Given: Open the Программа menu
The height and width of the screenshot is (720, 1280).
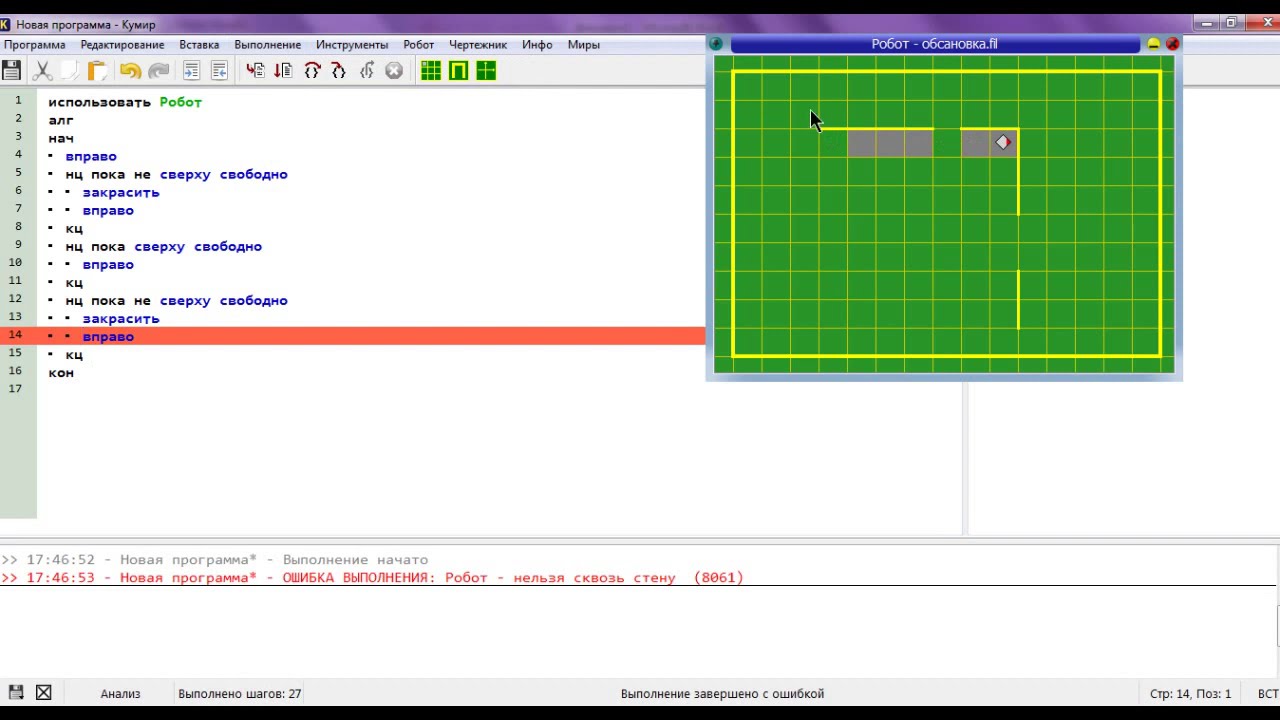Looking at the screenshot, I should (x=34, y=44).
